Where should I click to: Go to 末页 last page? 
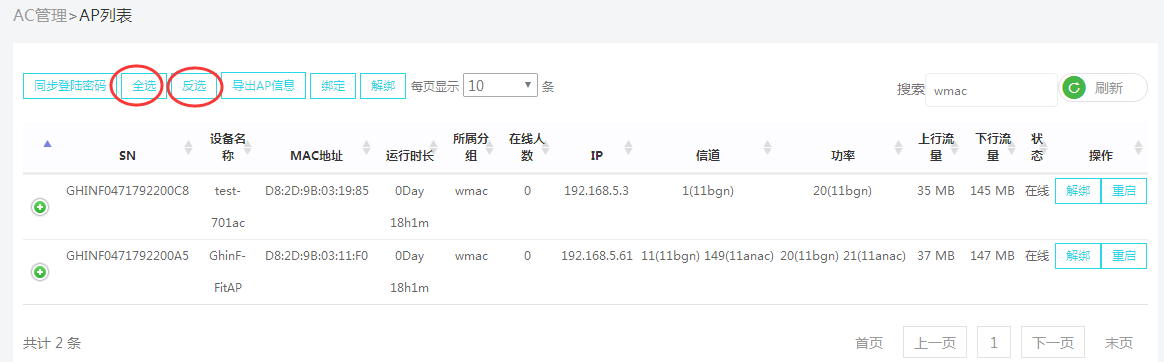coord(1119,343)
